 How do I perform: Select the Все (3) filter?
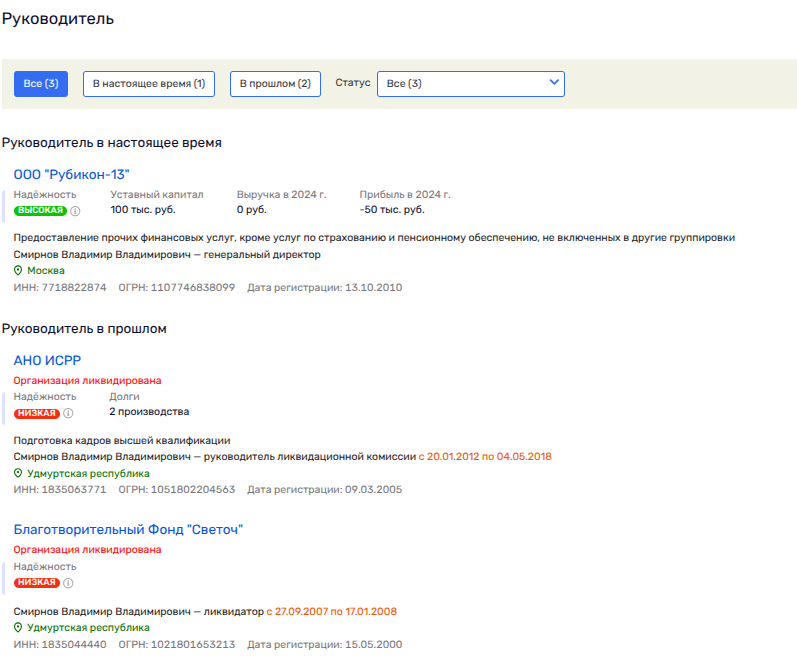(x=41, y=84)
